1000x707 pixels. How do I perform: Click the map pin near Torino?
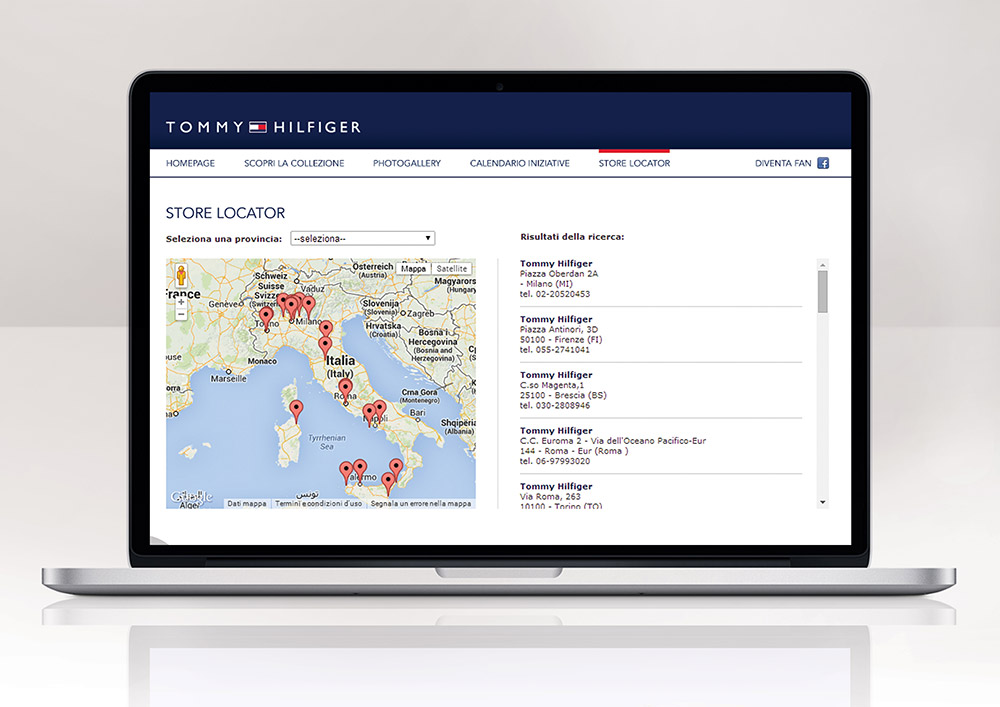[266, 317]
